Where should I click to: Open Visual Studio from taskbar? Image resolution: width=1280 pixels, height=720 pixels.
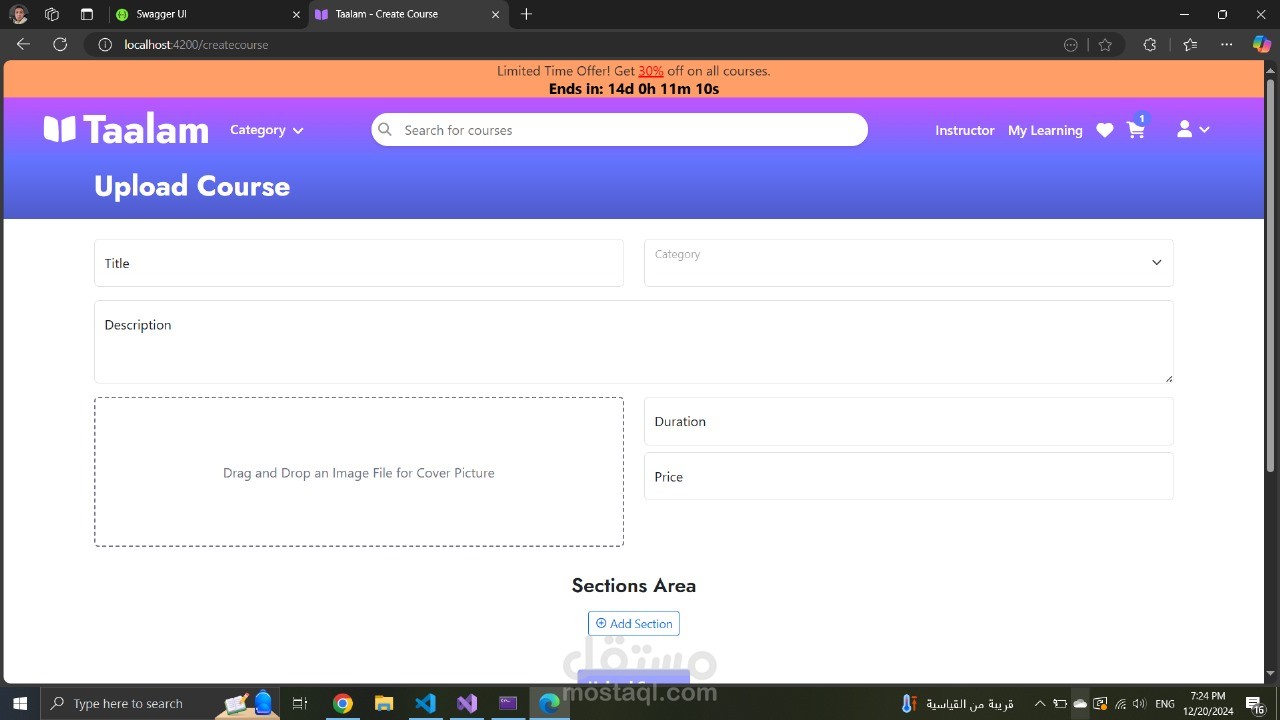tap(466, 703)
